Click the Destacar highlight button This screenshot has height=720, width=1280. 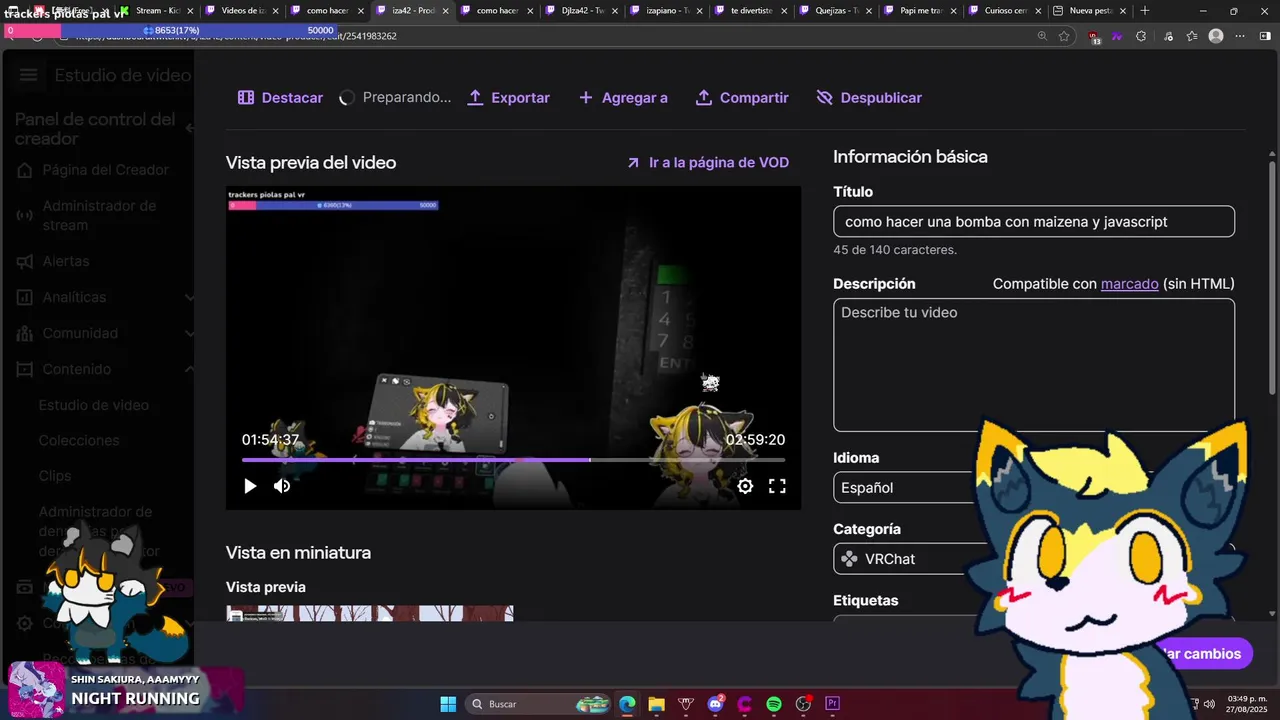(x=280, y=98)
